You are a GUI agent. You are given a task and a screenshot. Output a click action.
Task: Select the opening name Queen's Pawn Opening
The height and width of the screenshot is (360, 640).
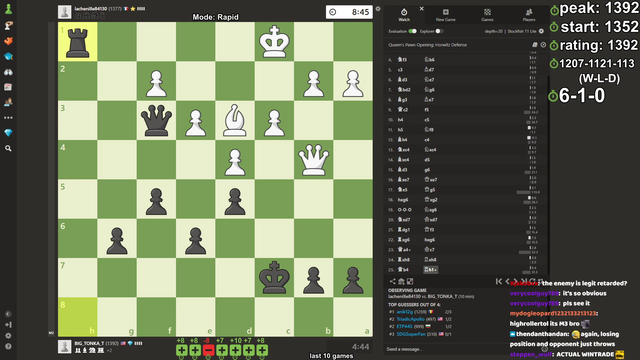[427, 45]
